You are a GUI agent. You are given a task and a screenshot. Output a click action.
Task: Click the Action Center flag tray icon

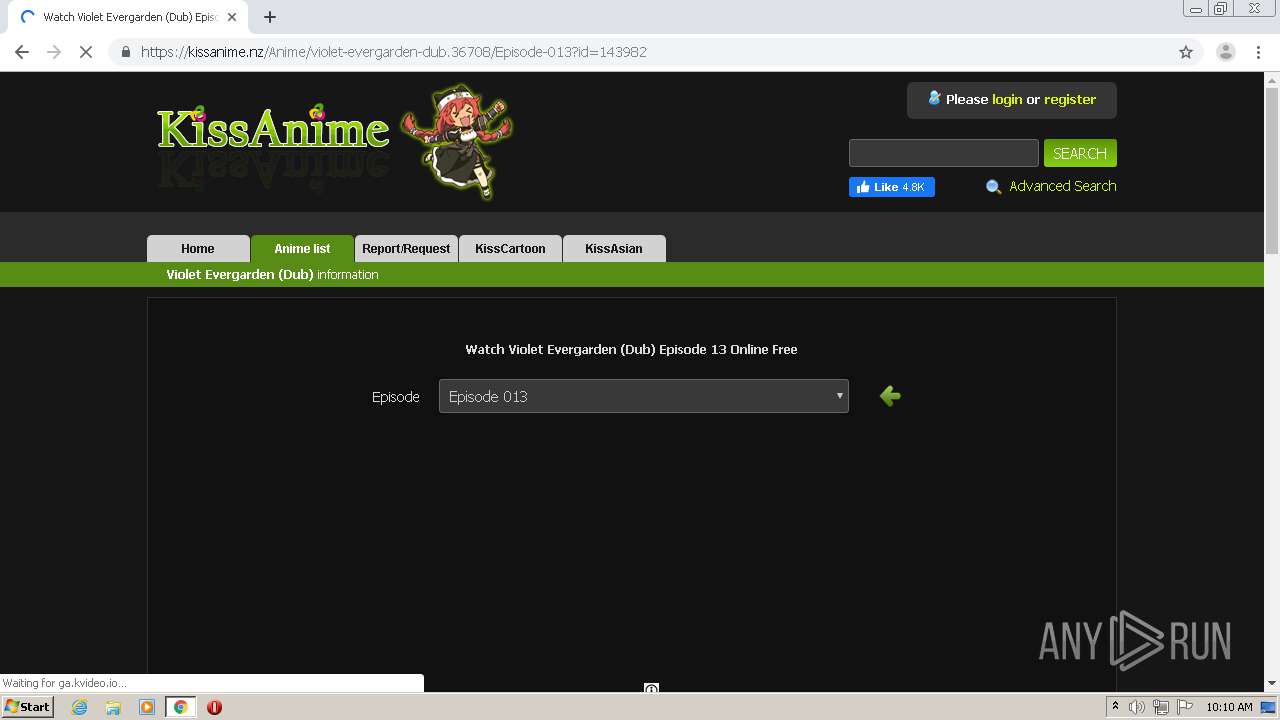tap(1185, 707)
